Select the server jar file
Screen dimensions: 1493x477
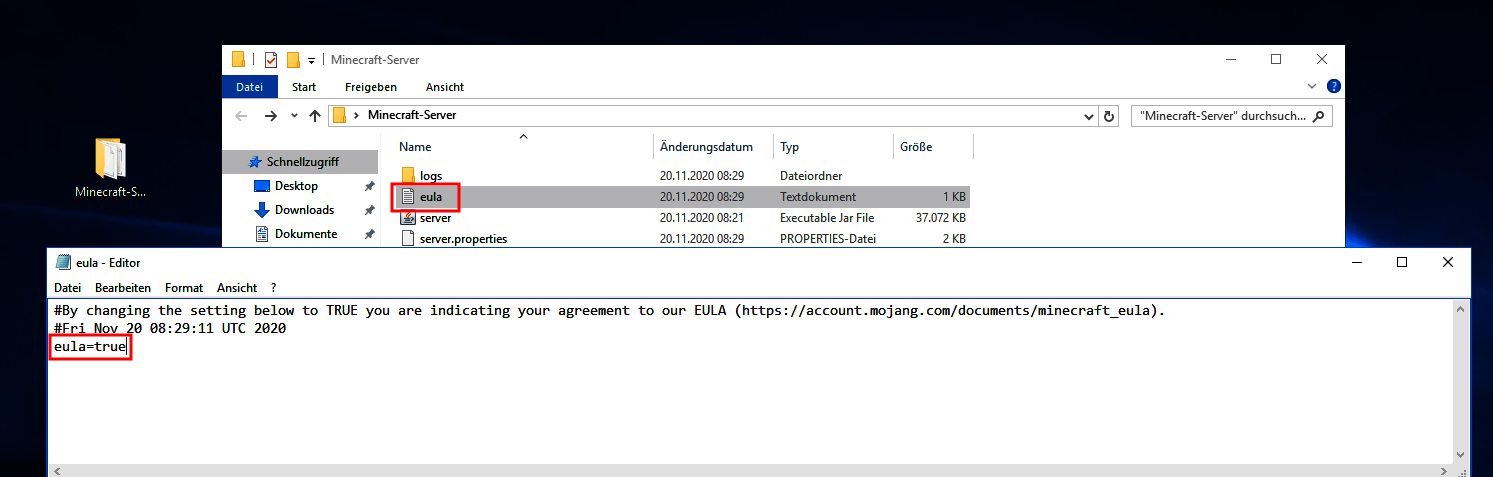(435, 218)
